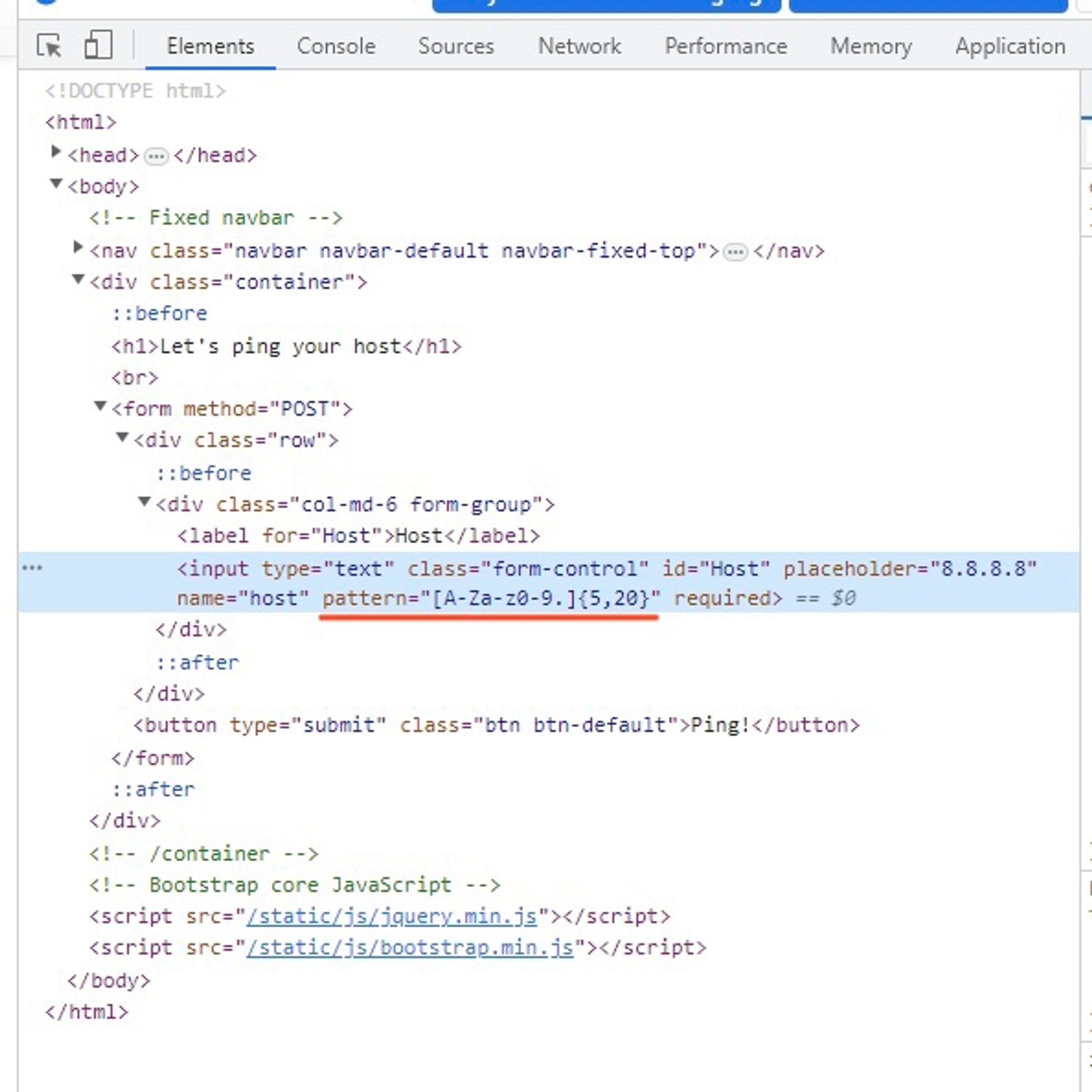The height and width of the screenshot is (1092, 1092).
Task: Toggle the device toolbar icon
Action: click(x=98, y=45)
